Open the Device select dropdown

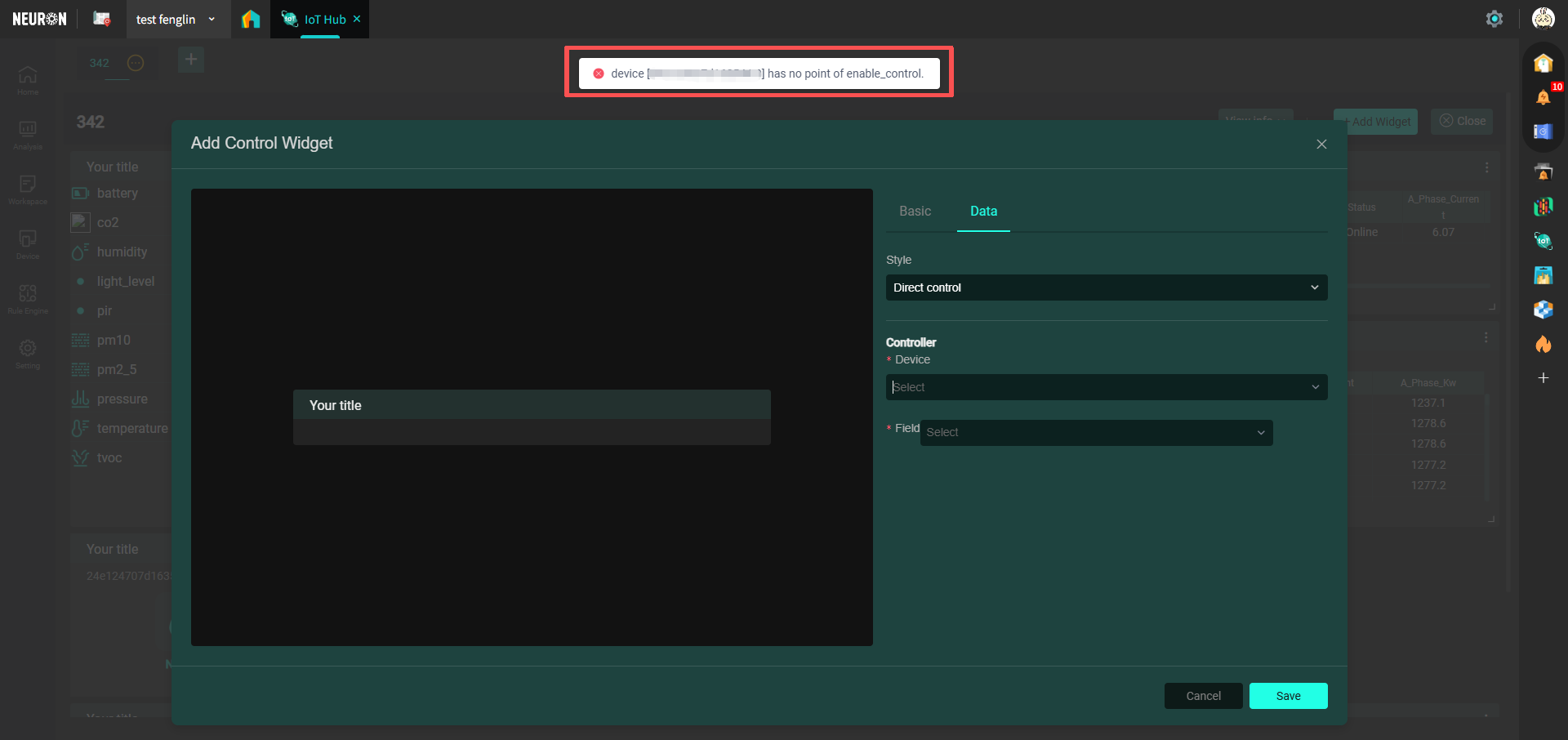click(x=1106, y=387)
